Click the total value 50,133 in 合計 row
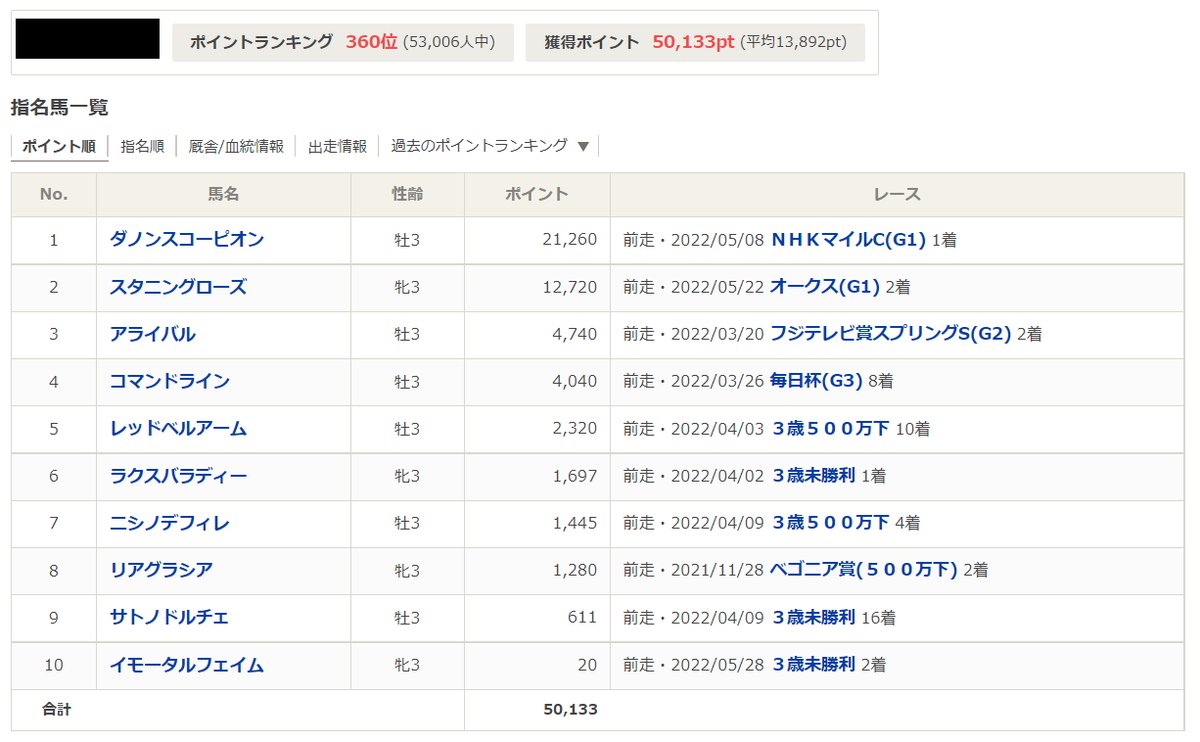The image size is (1200, 742). pyautogui.click(x=570, y=709)
